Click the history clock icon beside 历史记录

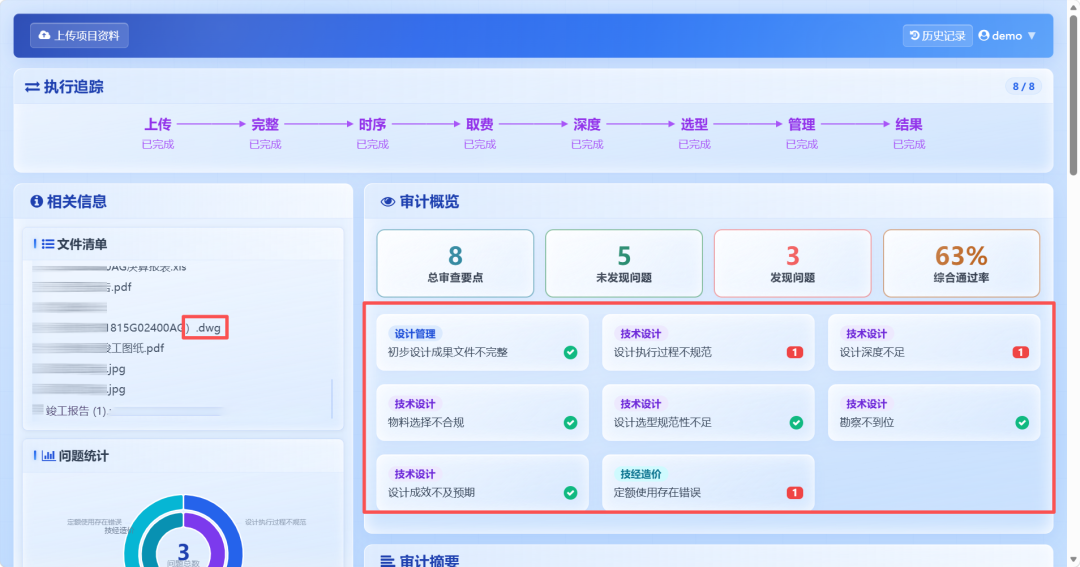(915, 36)
